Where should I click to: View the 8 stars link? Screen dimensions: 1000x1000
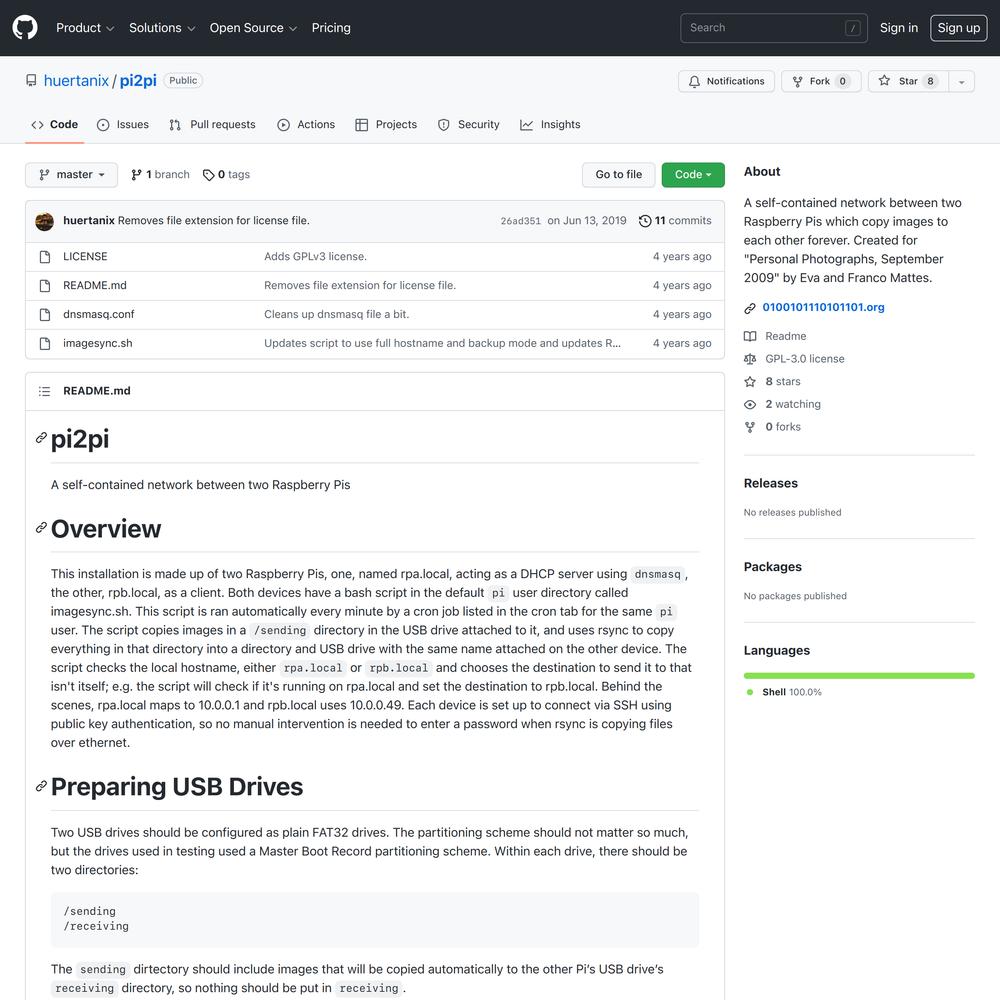772,381
